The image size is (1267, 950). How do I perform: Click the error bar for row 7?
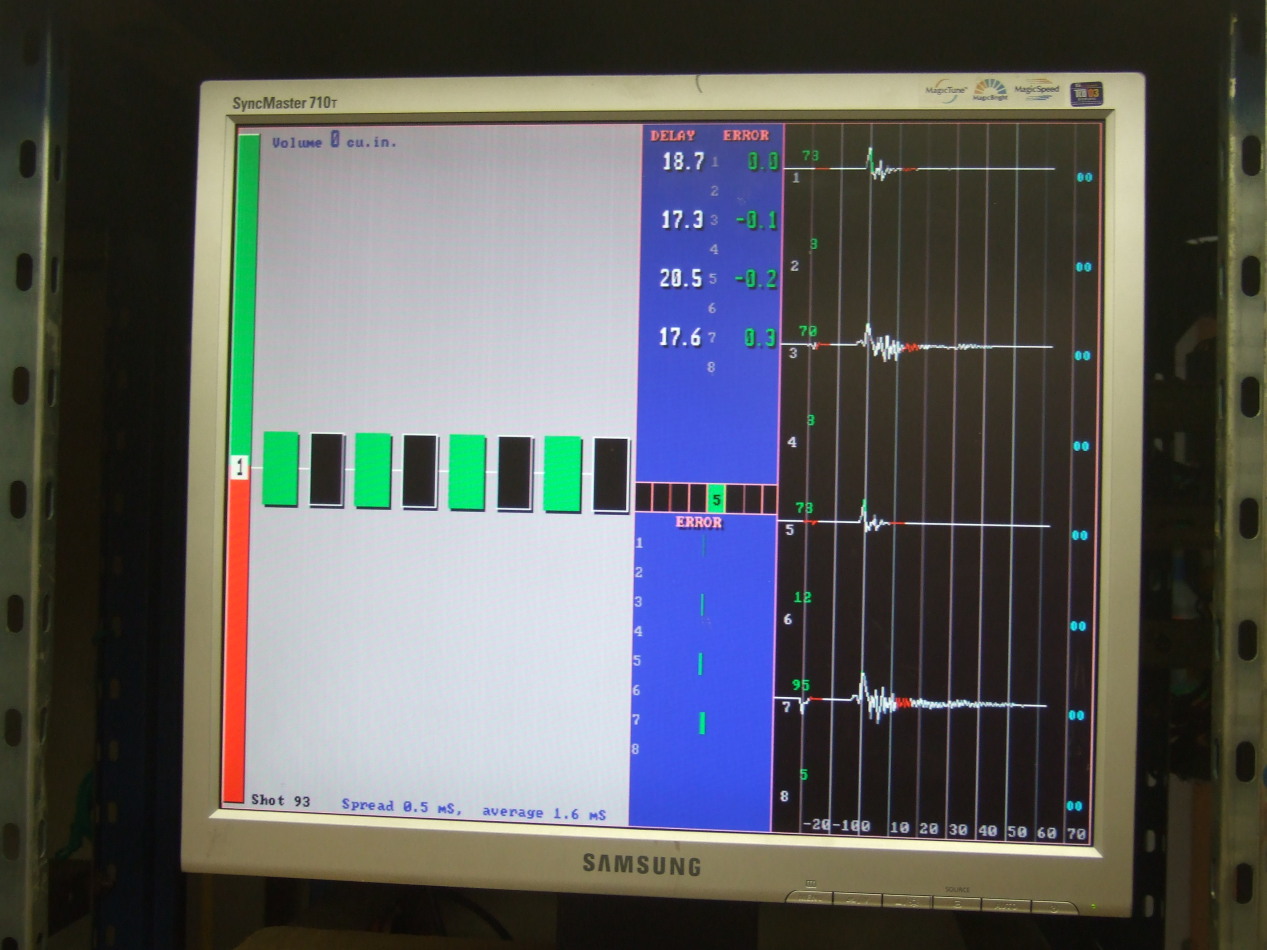tap(702, 722)
